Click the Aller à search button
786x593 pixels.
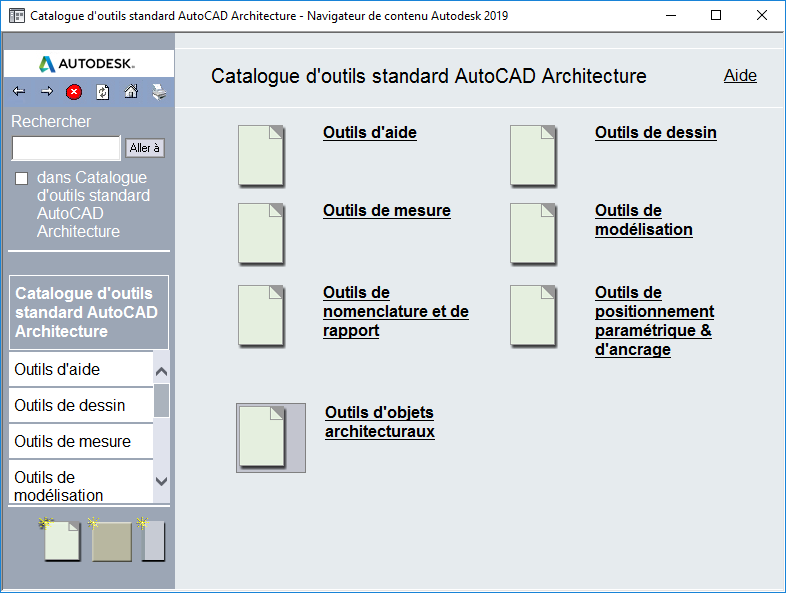(x=145, y=148)
